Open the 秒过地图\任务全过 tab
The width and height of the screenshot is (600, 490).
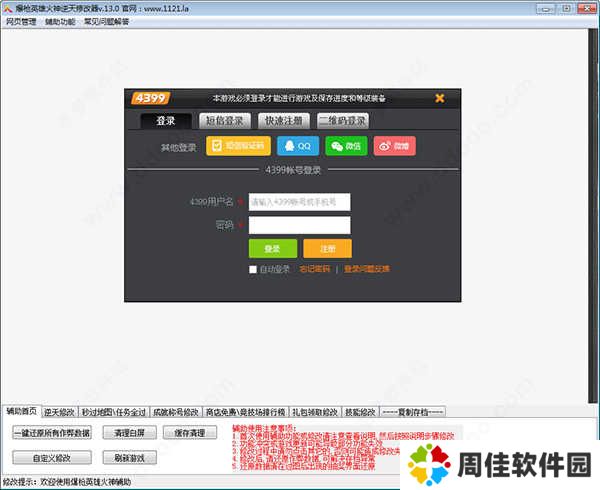pos(114,412)
